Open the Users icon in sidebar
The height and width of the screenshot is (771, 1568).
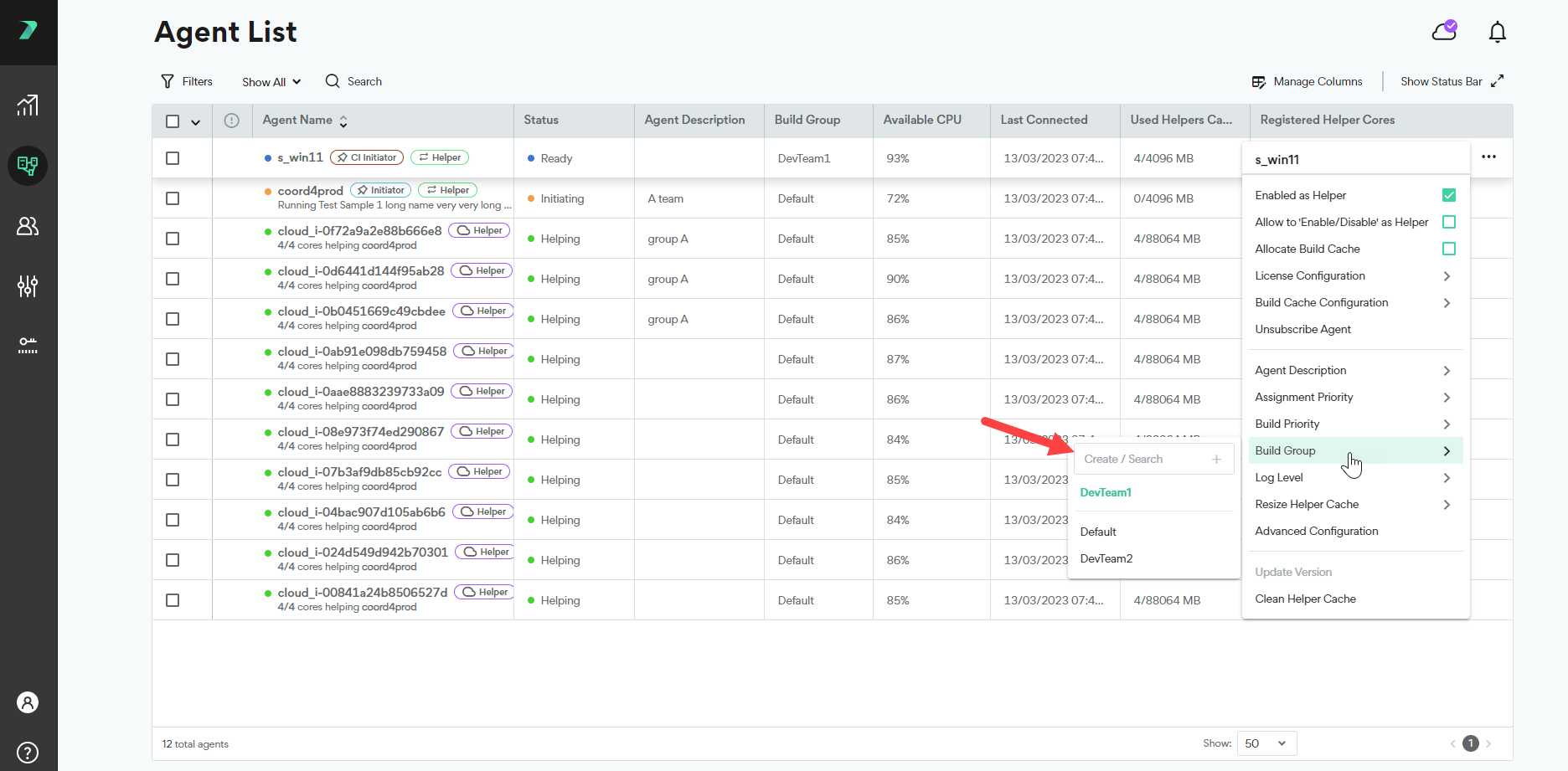[28, 226]
